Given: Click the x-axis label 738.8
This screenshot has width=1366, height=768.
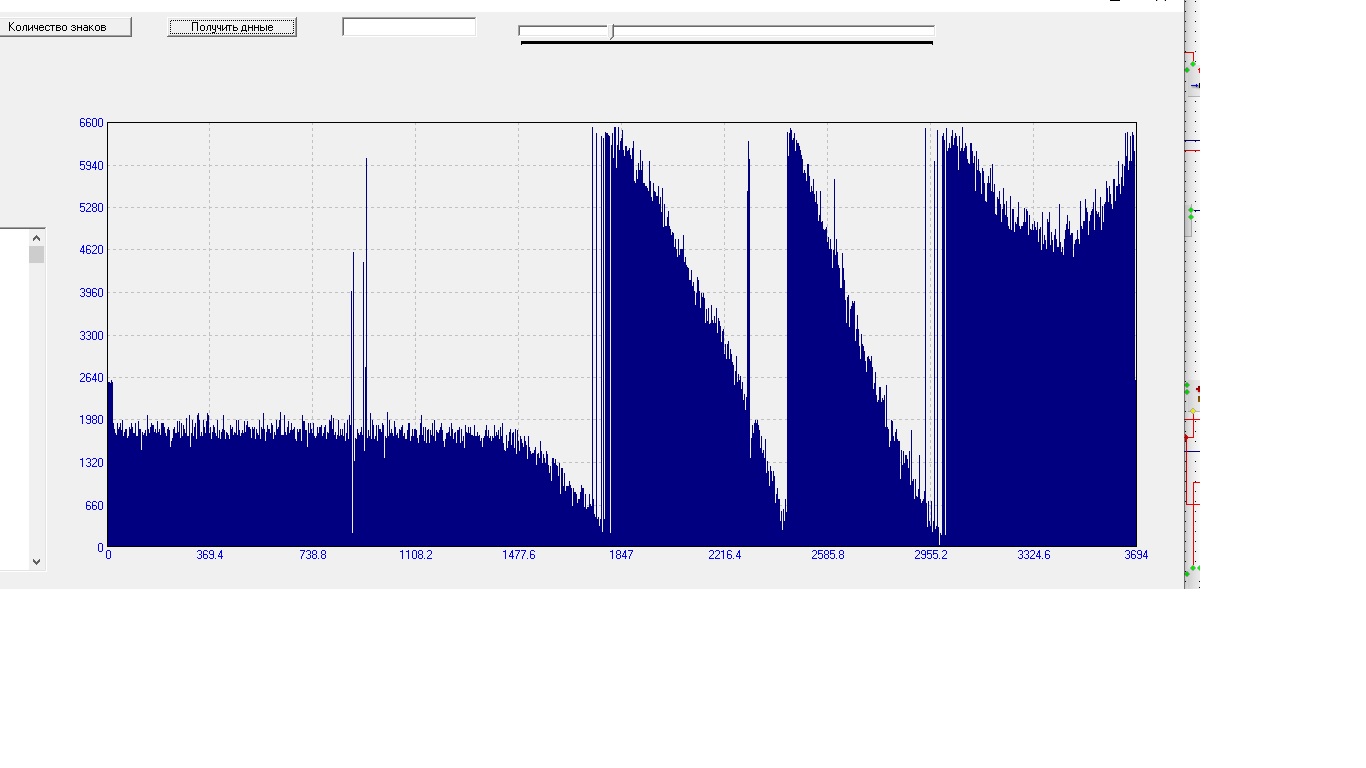Looking at the screenshot, I should point(313,555).
